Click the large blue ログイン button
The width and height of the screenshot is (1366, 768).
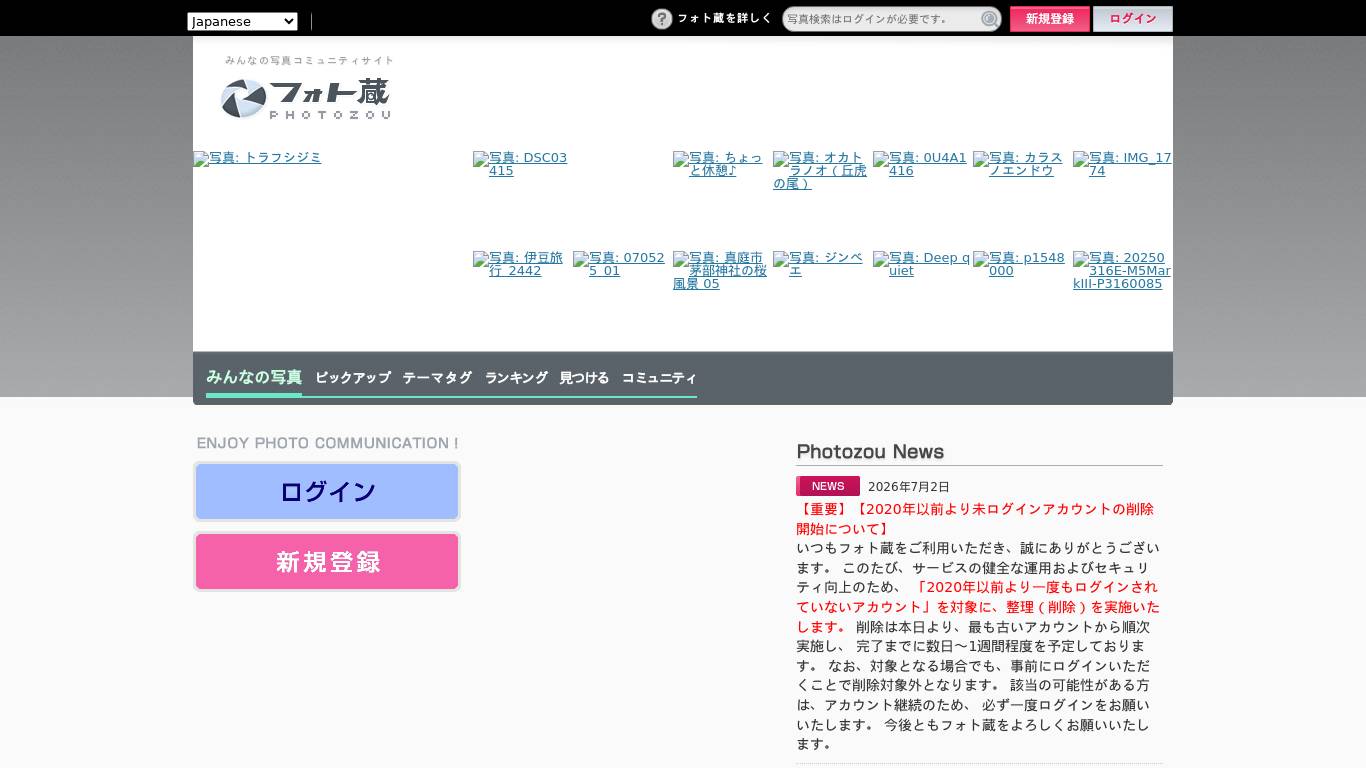point(327,491)
